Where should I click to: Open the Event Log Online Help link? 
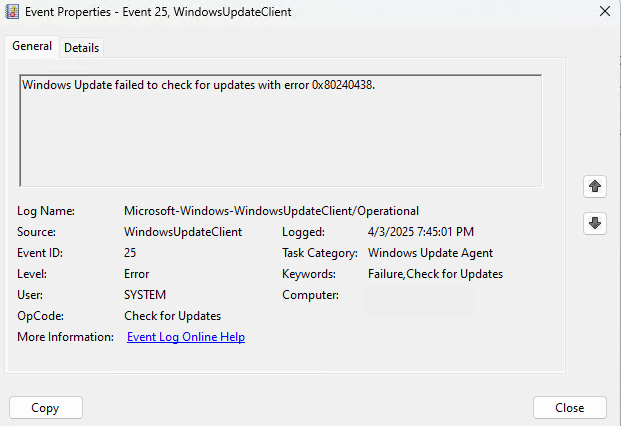coord(186,337)
